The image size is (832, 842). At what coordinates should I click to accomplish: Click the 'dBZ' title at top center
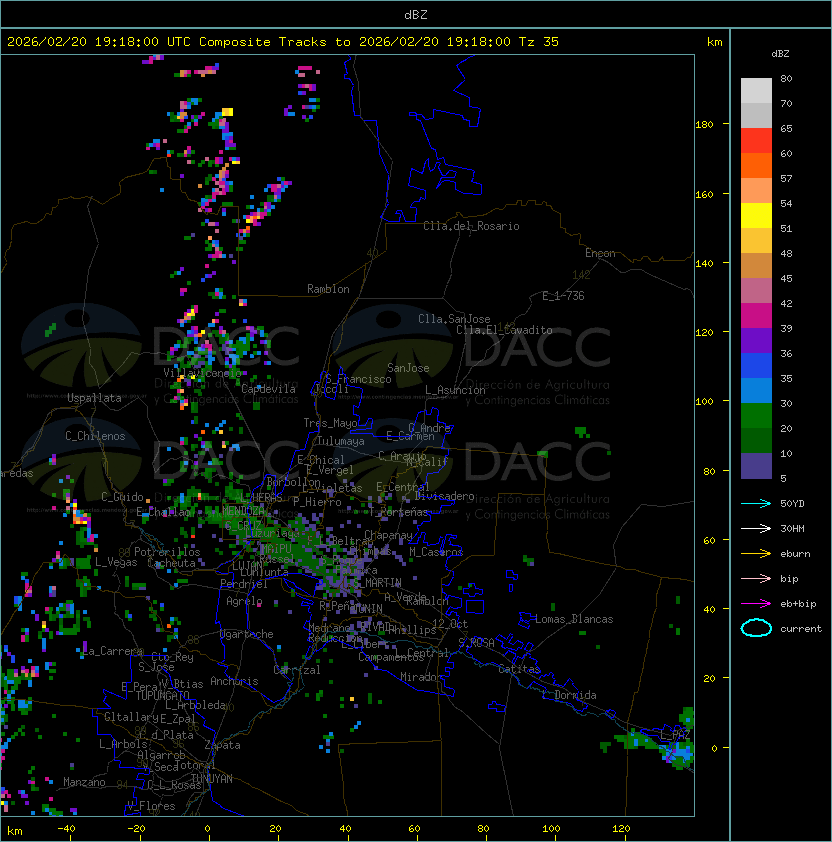(416, 14)
